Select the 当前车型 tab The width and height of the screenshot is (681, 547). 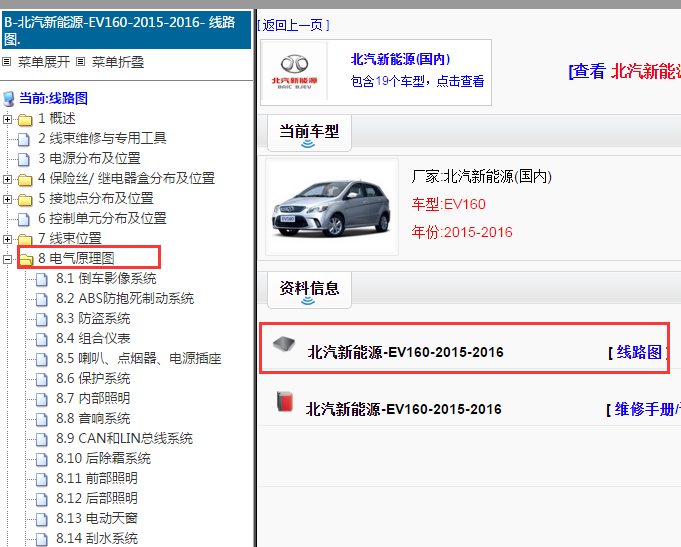pyautogui.click(x=309, y=133)
